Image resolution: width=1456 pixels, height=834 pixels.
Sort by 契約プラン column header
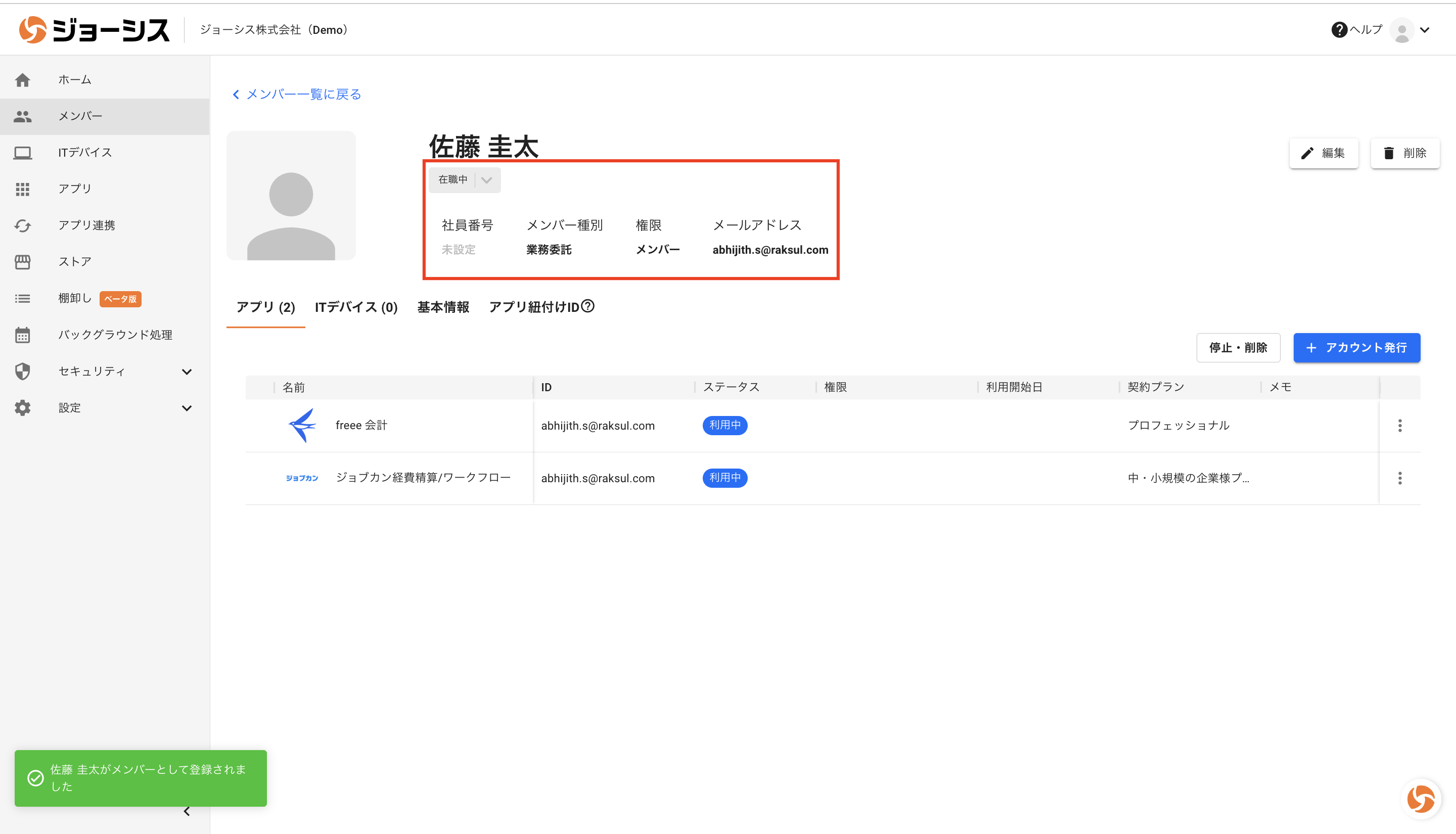coord(1156,388)
